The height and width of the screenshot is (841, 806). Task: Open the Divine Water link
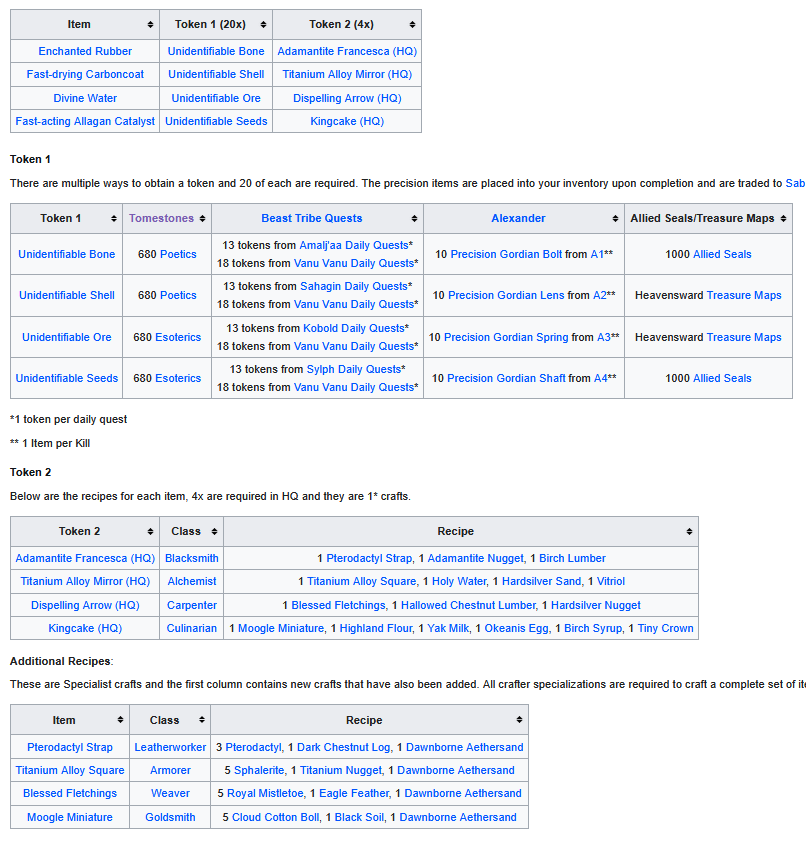point(85,98)
